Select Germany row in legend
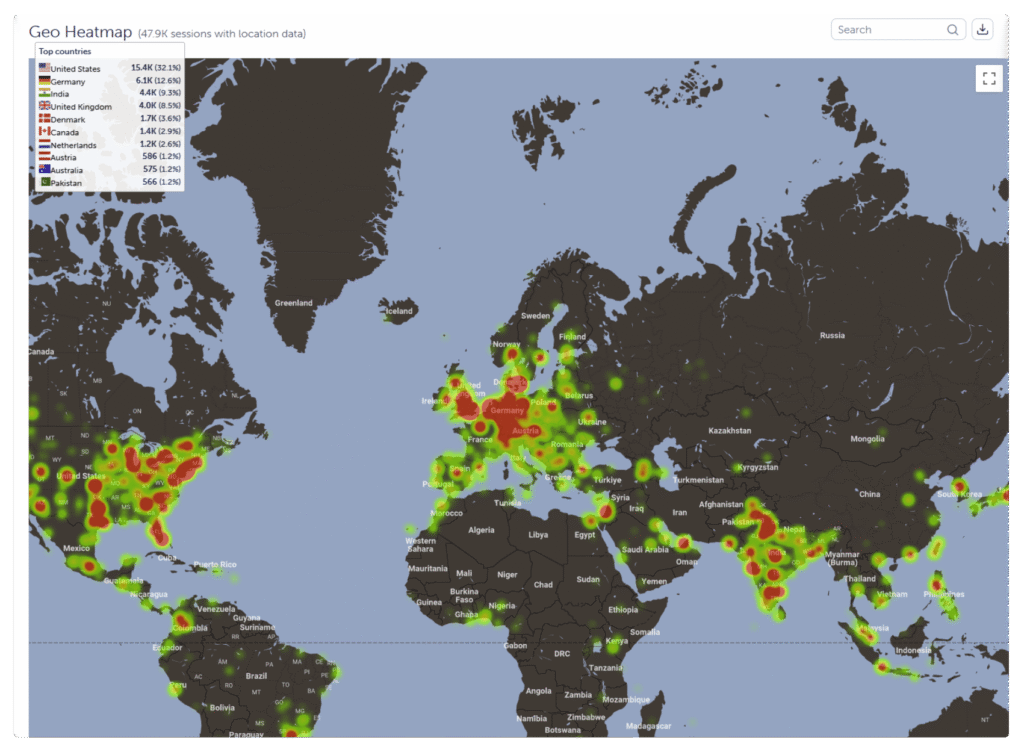This screenshot has width=1024, height=752. pyautogui.click(x=110, y=81)
